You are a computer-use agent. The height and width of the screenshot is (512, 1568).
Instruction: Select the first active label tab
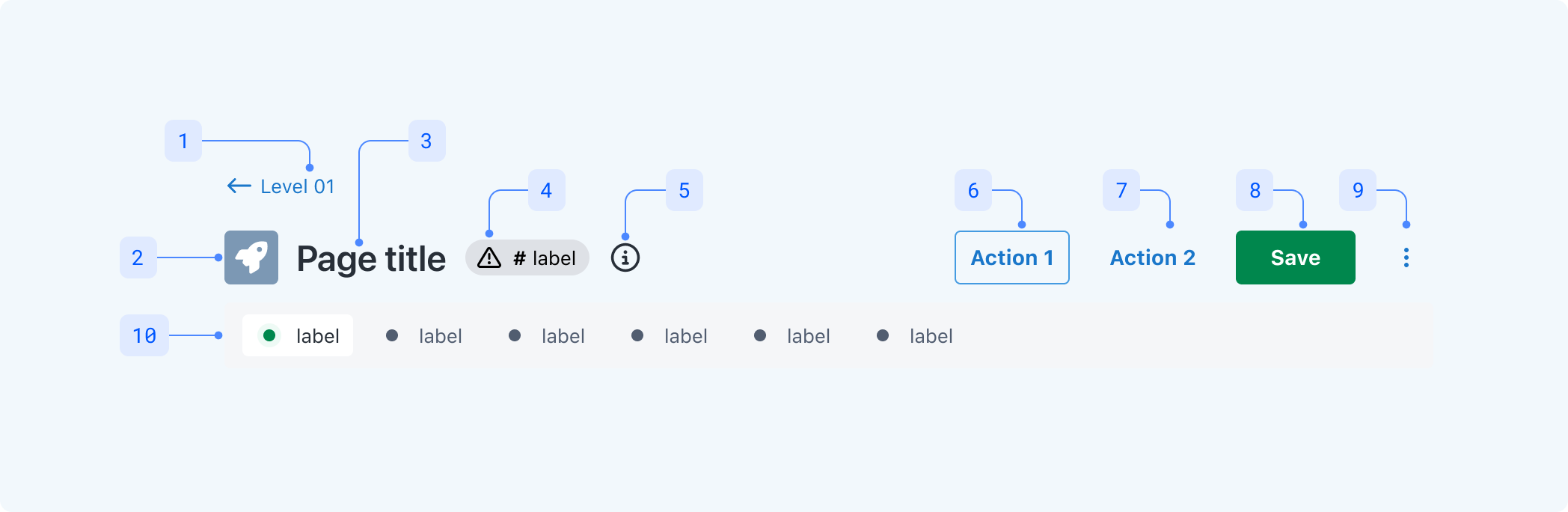point(298,335)
